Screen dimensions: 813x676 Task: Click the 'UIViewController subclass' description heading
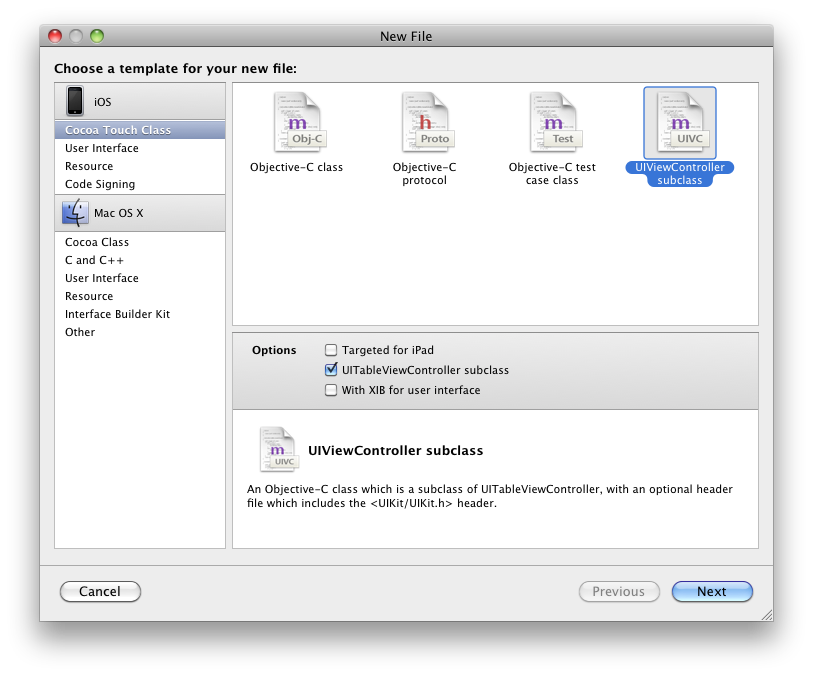[396, 450]
